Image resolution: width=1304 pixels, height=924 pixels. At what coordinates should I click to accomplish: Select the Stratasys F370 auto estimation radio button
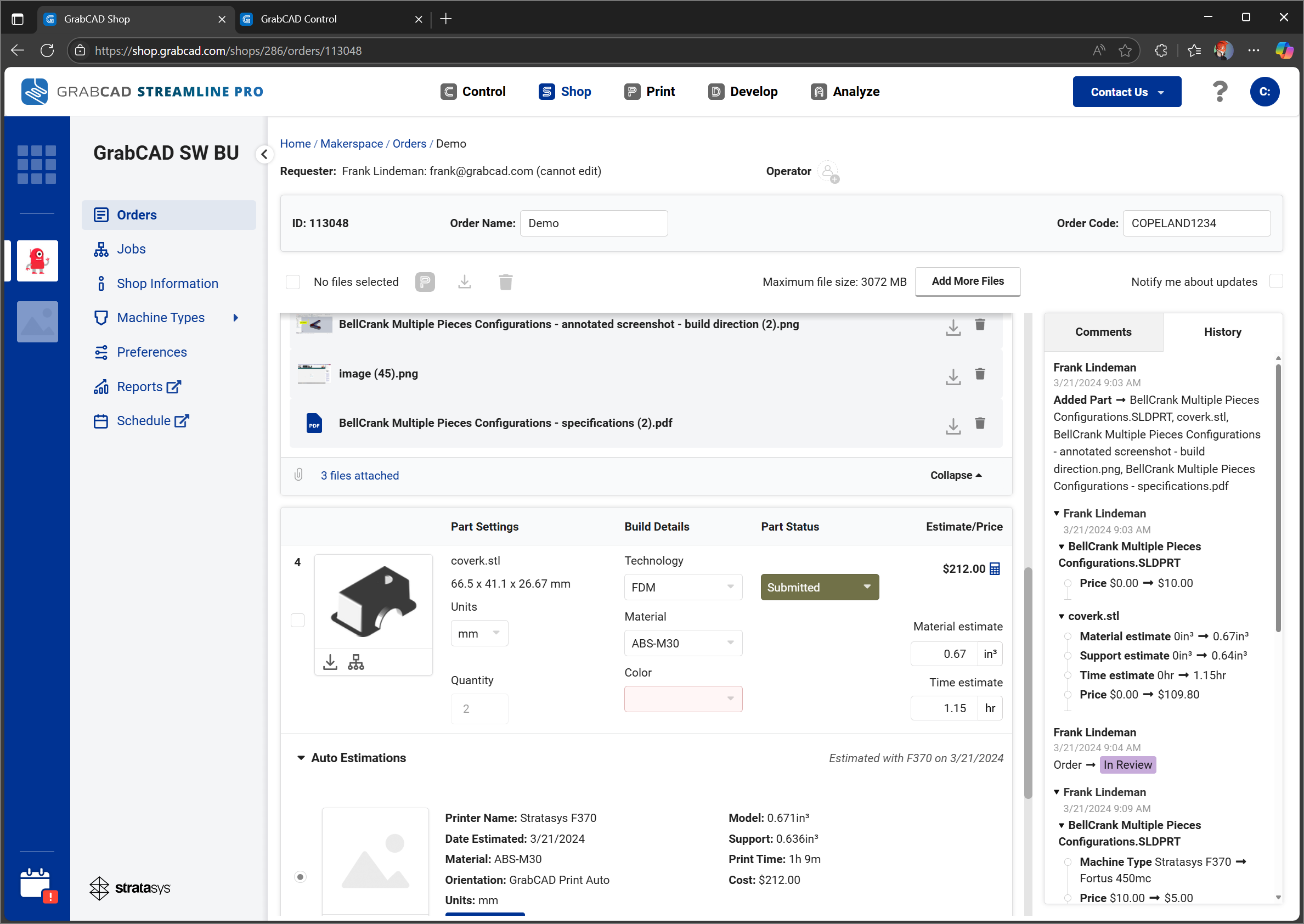[300, 876]
